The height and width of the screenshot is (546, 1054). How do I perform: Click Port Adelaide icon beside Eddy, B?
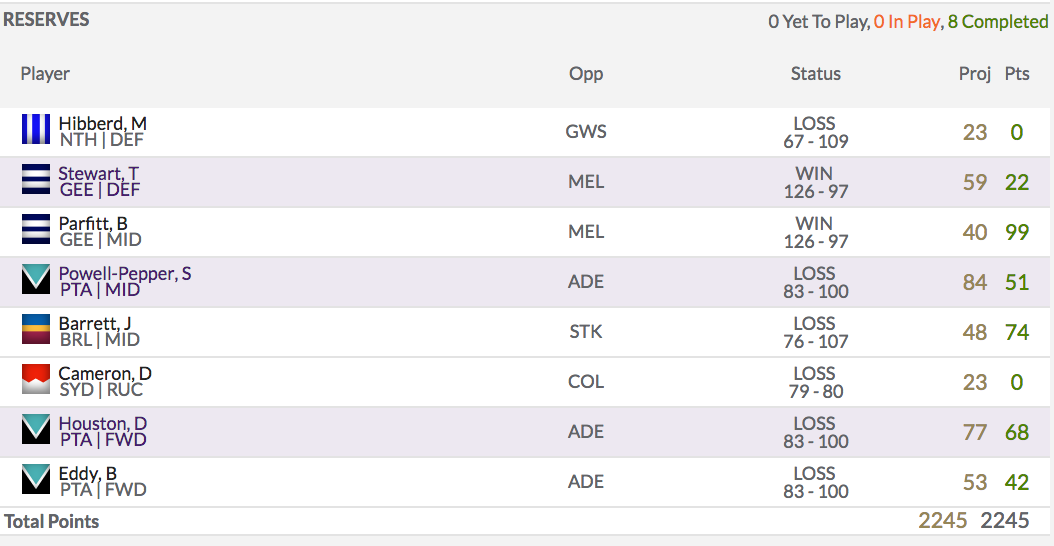click(x=36, y=479)
